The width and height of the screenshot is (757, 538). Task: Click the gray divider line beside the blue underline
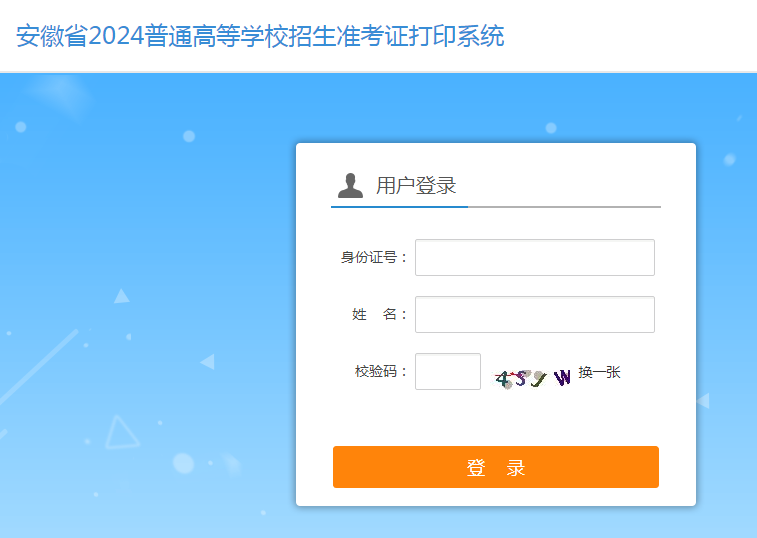click(x=564, y=207)
